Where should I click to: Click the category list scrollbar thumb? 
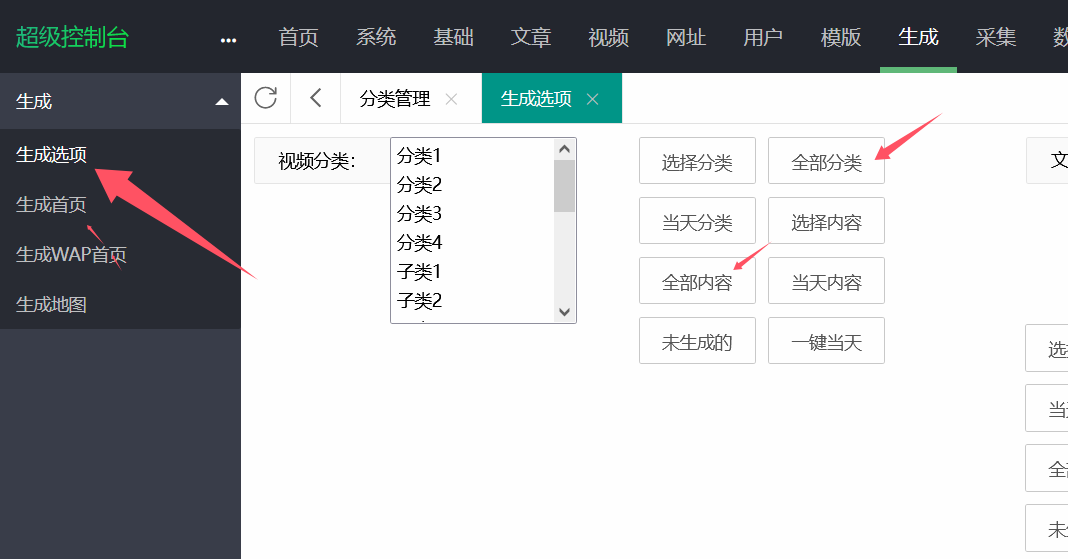coord(564,186)
